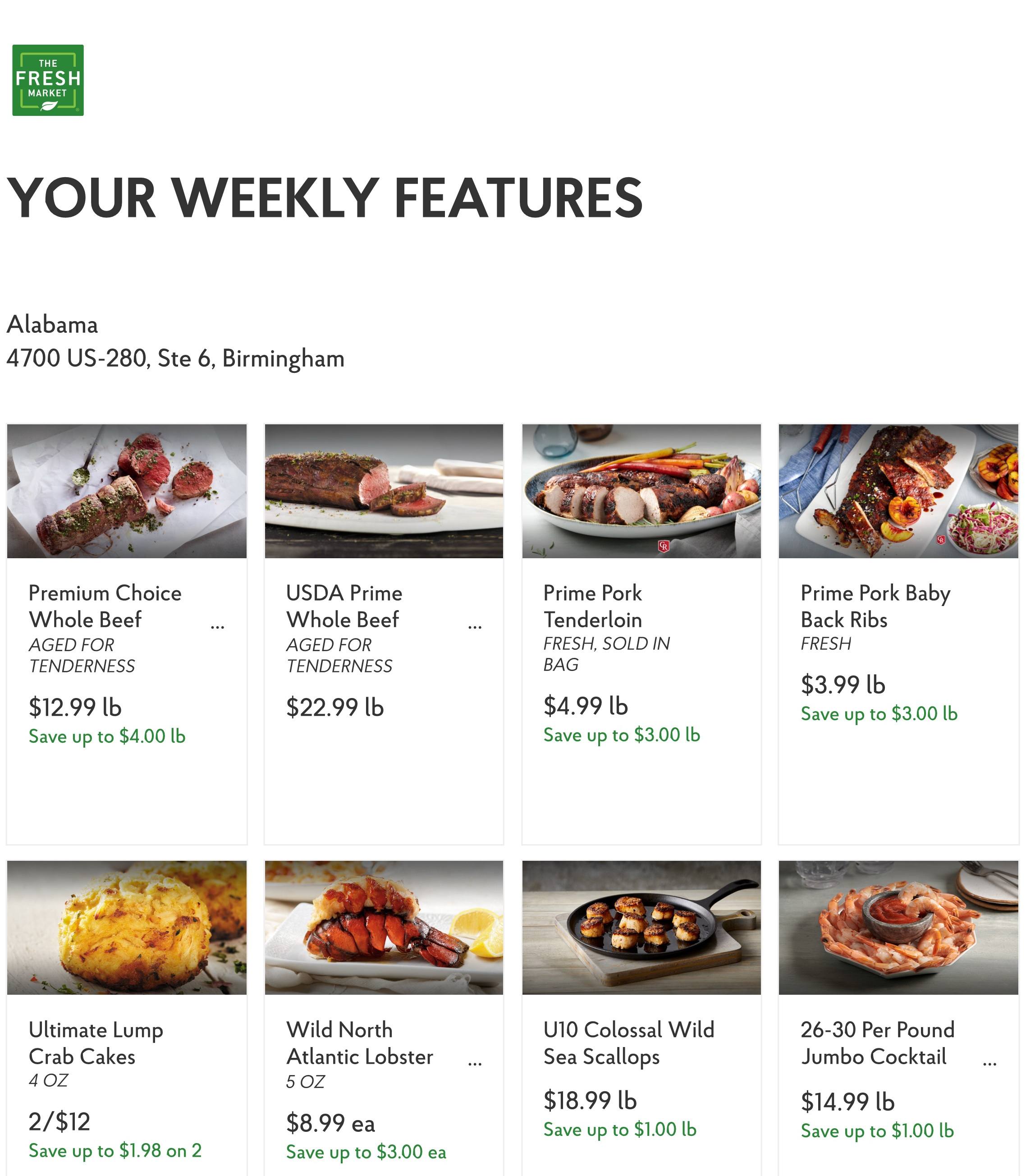Open Jumbo Cocktail shrimp product photo
This screenshot has height=1176, width=1026.
898,928
